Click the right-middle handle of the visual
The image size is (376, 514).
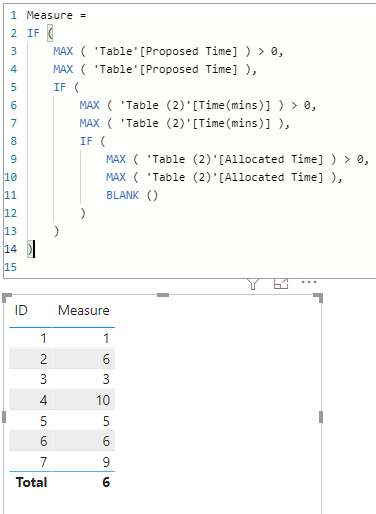pos(321,417)
